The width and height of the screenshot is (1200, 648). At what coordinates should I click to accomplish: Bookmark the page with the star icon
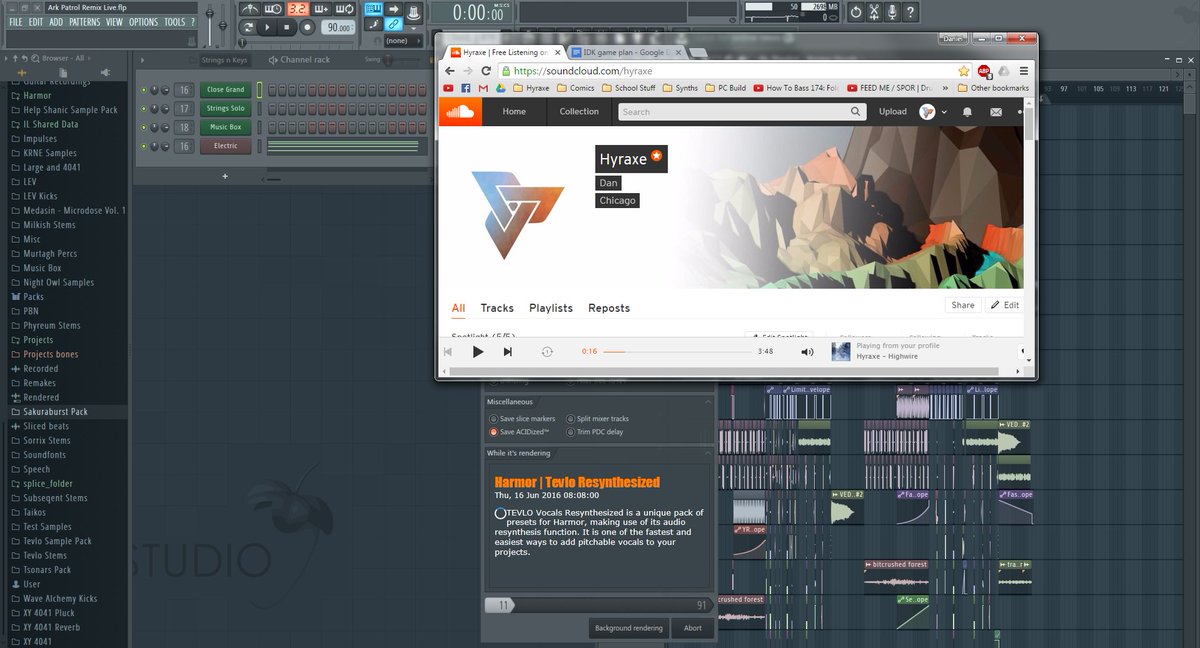click(964, 71)
